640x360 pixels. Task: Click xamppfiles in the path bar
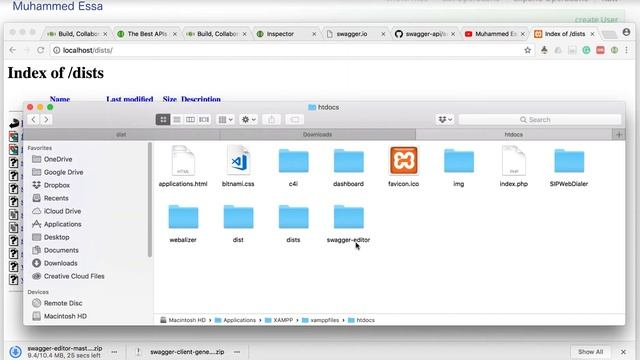tap(320, 320)
